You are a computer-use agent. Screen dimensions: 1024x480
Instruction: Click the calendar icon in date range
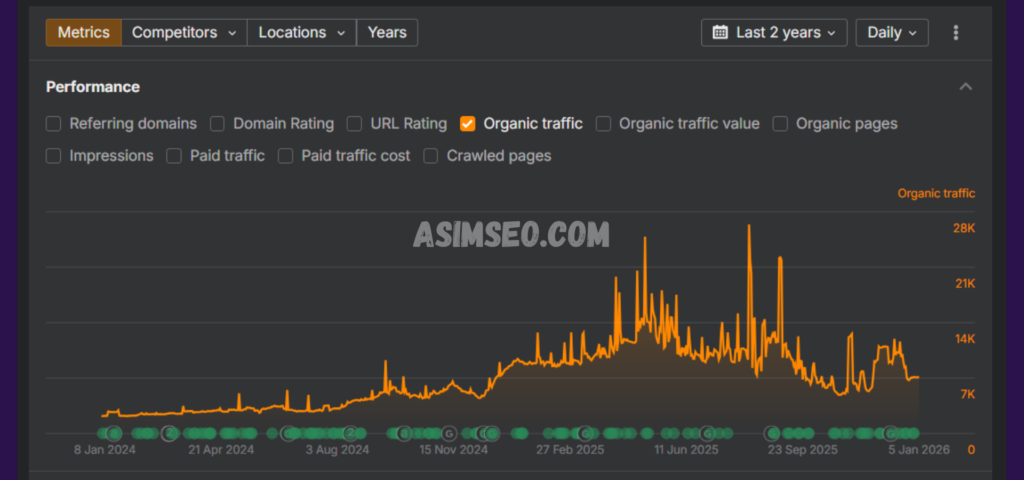click(720, 32)
